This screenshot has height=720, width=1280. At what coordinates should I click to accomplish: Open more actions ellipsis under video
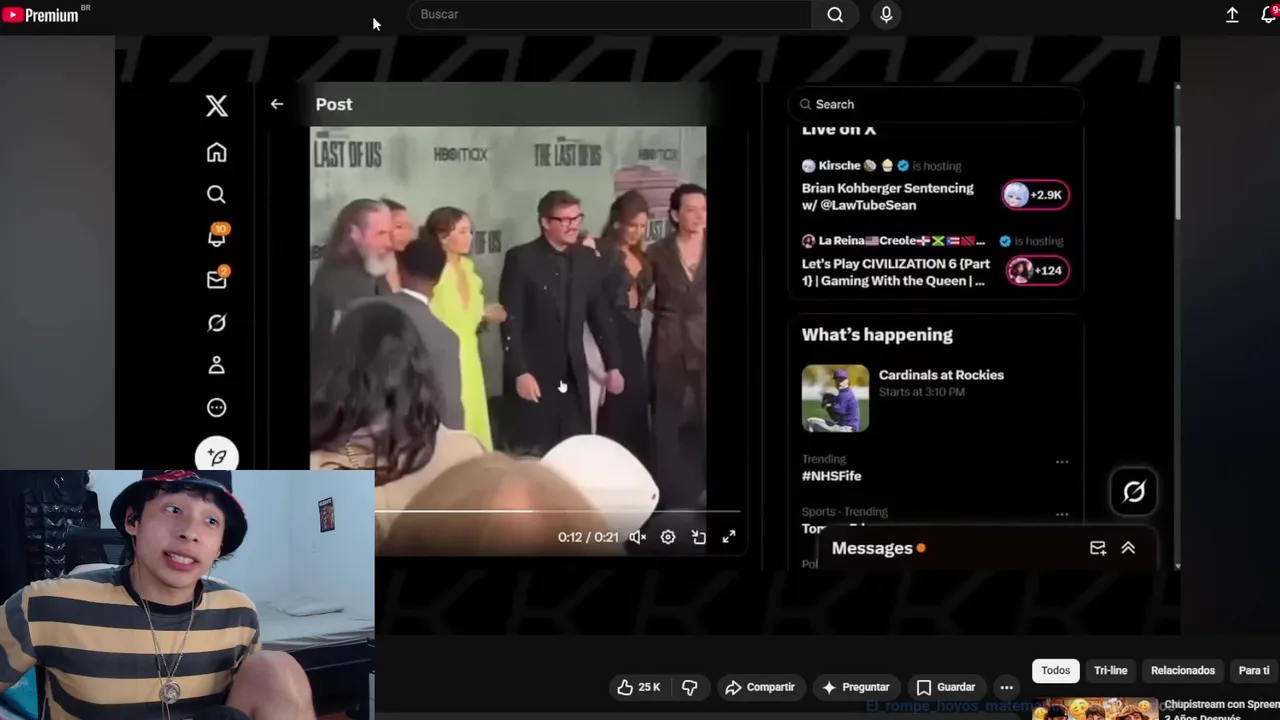(1007, 687)
